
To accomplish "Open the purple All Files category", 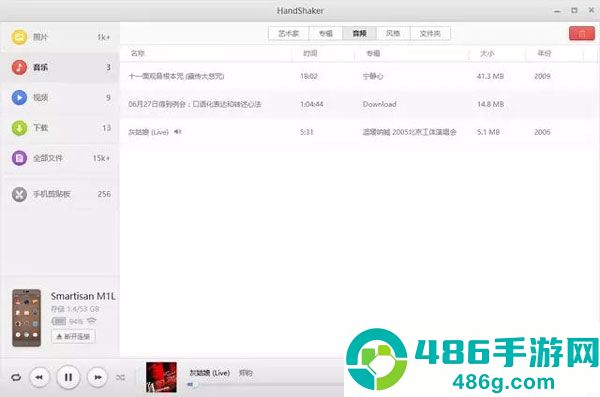I will pyautogui.click(x=60, y=158).
